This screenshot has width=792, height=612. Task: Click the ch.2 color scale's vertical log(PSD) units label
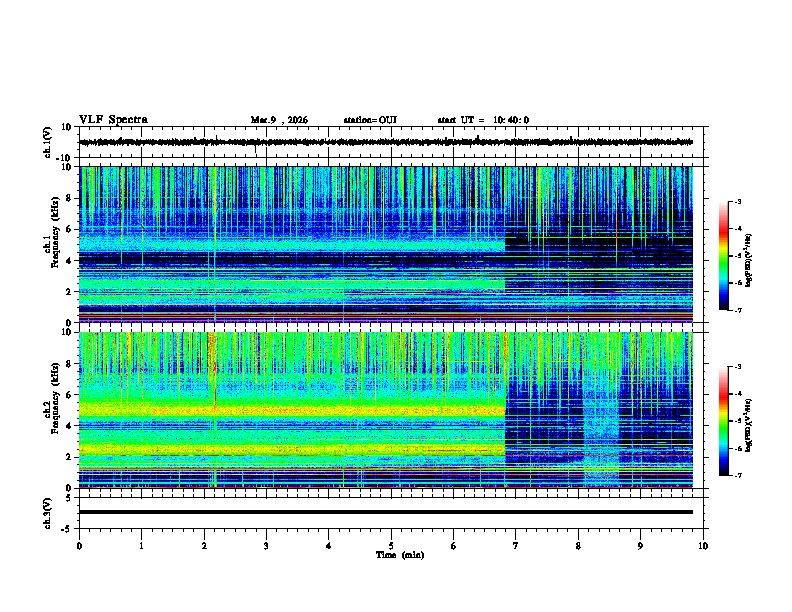[x=749, y=425]
